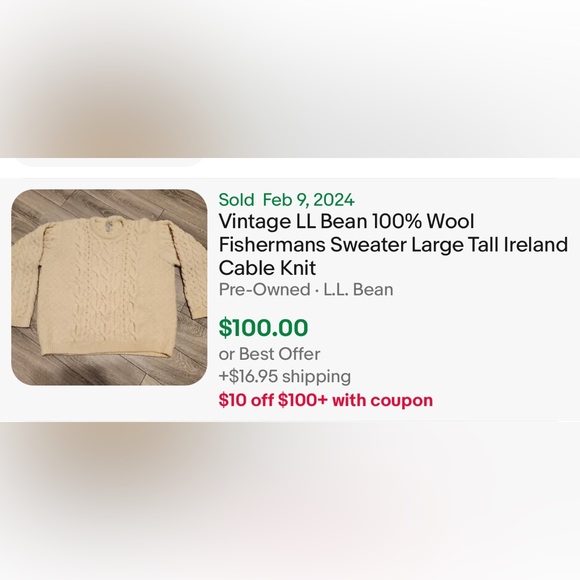Select the blurred listing above the sweater
The height and width of the screenshot is (580, 580).
tap(290, 78)
